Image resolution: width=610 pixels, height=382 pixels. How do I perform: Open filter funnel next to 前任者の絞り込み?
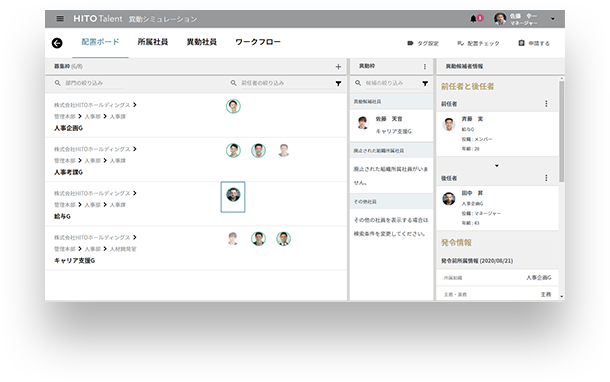[338, 83]
